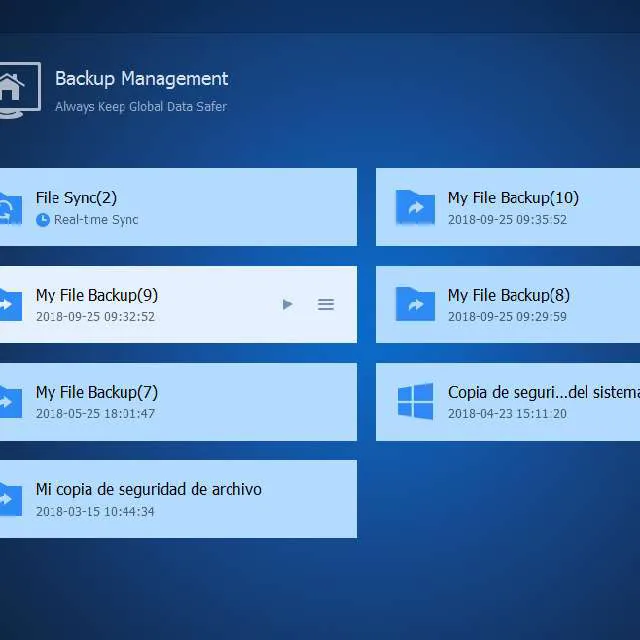The height and width of the screenshot is (640, 640).
Task: Run My File Backup(9) with play button
Action: point(288,304)
